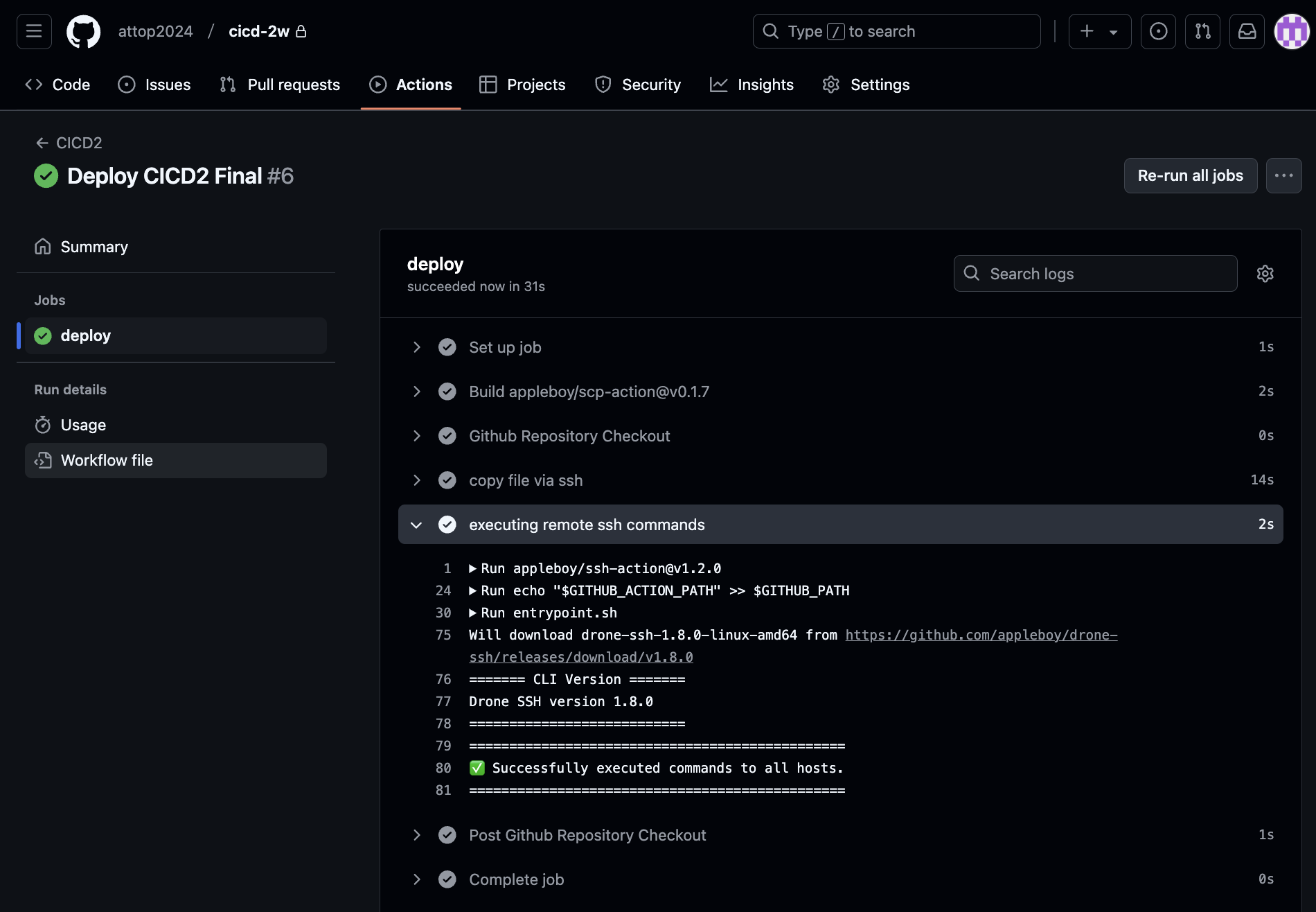Screen dimensions: 1316x912
Task: Select the Actions tab
Action: (x=411, y=85)
